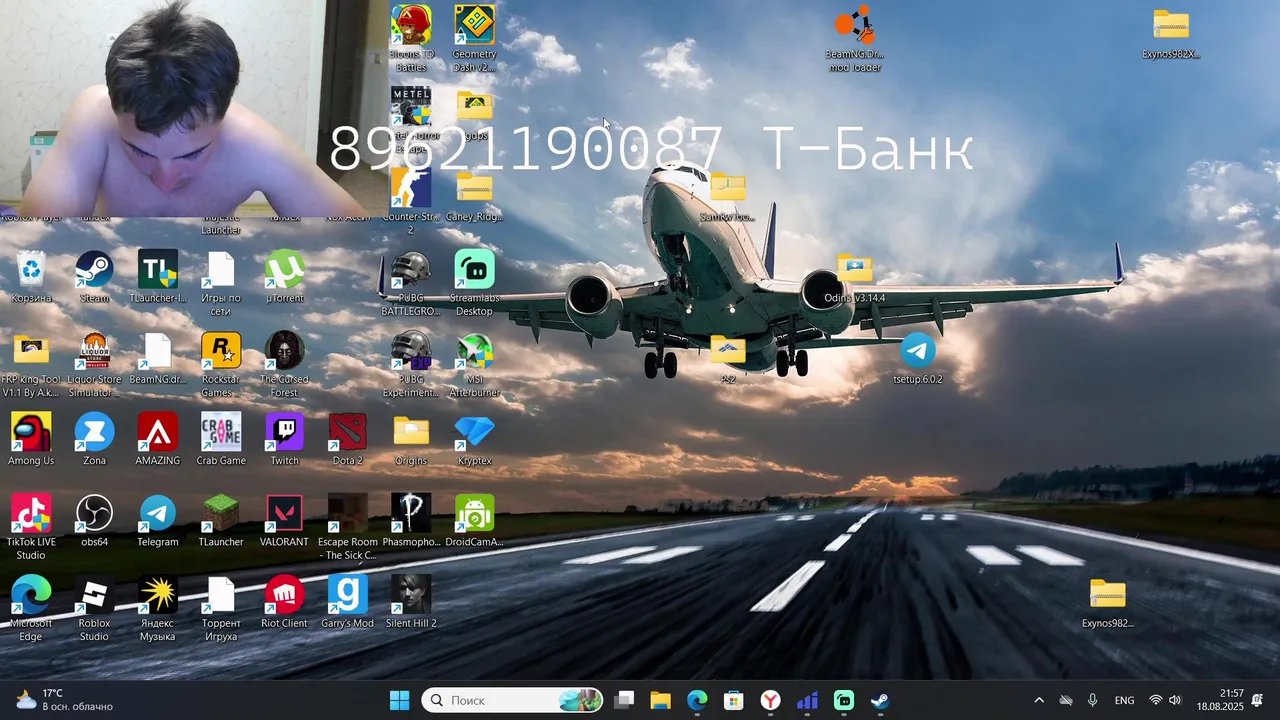Open Task View on the taskbar

click(x=624, y=701)
